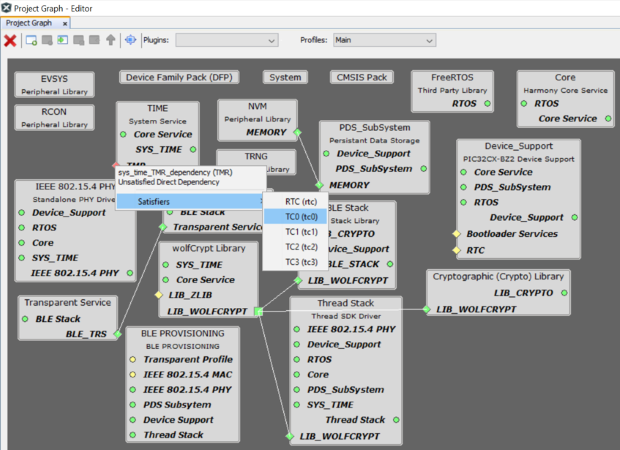Image resolution: width=620 pixels, height=450 pixels.
Task: Click the up arrow toolbar icon
Action: [111, 40]
